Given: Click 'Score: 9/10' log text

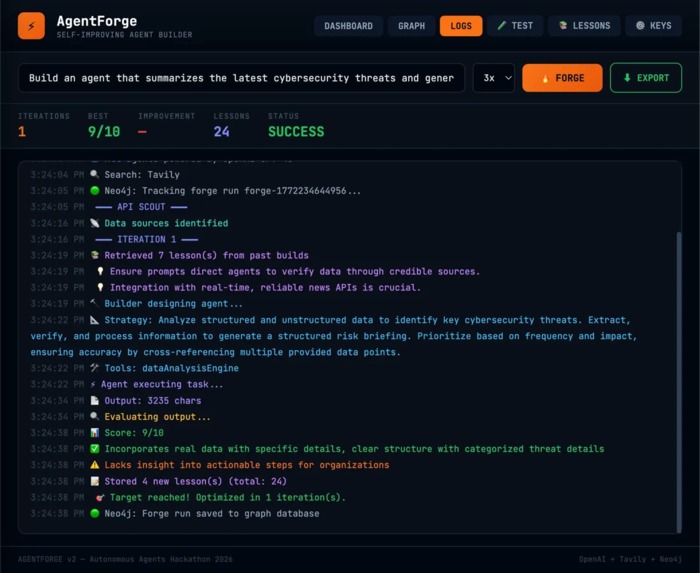Looking at the screenshot, I should 134,433.
